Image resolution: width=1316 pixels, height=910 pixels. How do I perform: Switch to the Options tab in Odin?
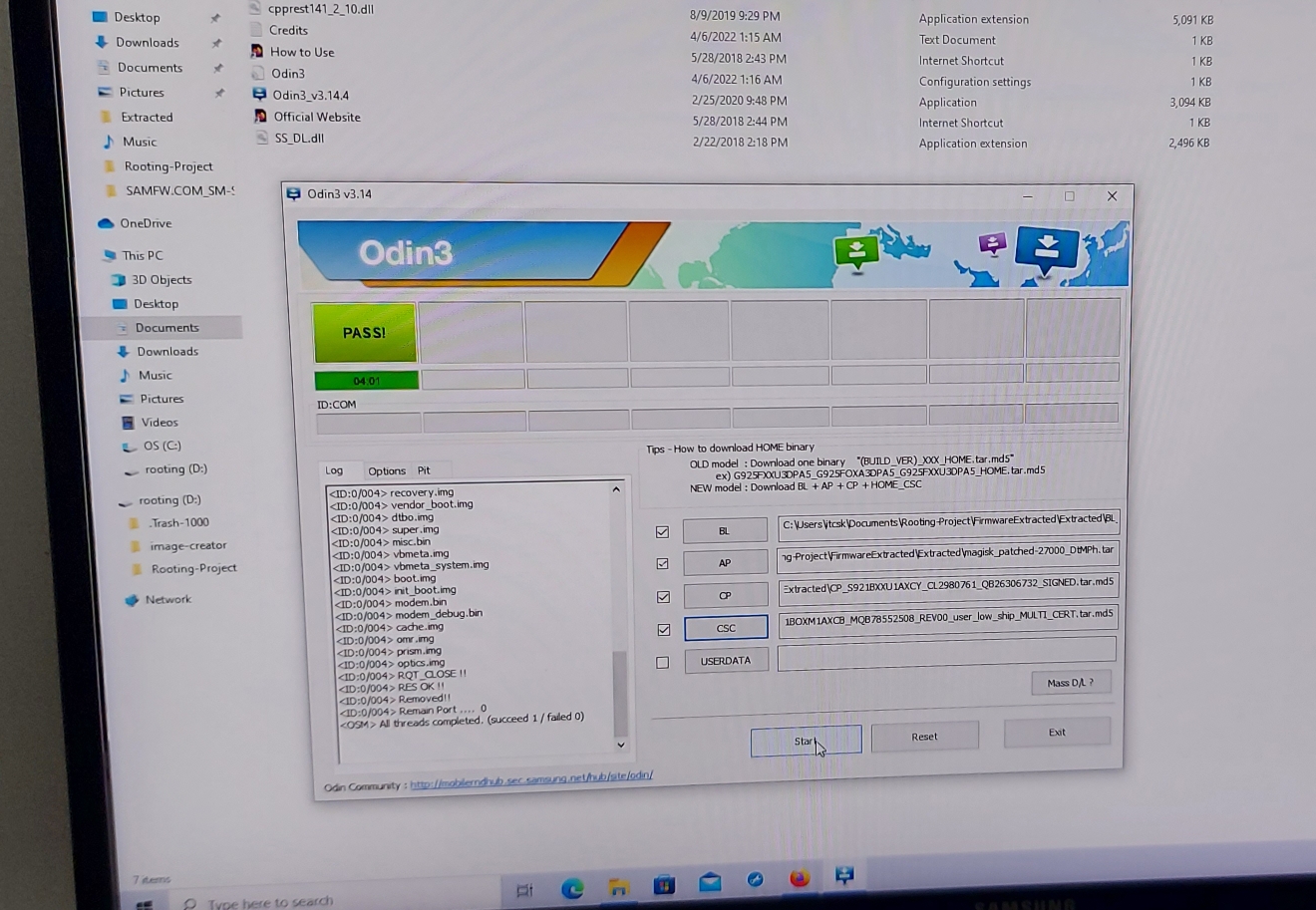pyautogui.click(x=387, y=470)
